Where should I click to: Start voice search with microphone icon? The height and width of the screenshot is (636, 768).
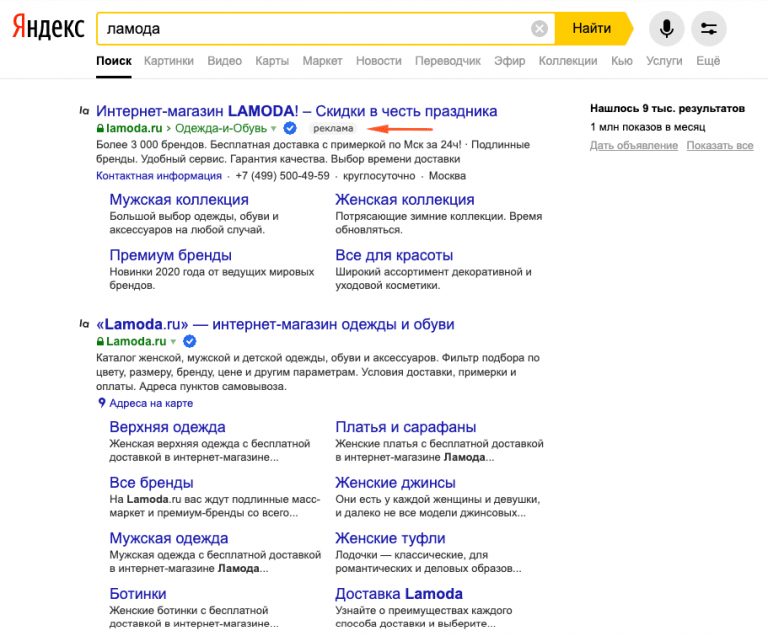point(666,28)
